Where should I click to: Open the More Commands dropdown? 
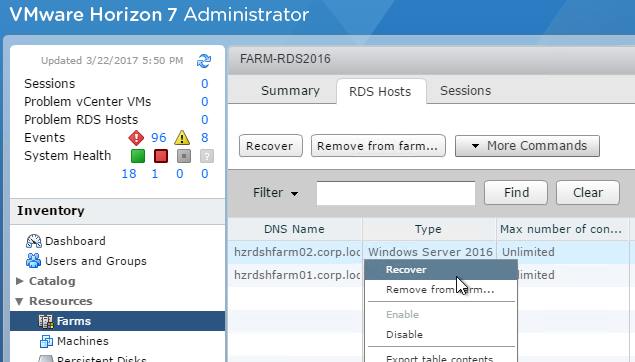point(527,146)
